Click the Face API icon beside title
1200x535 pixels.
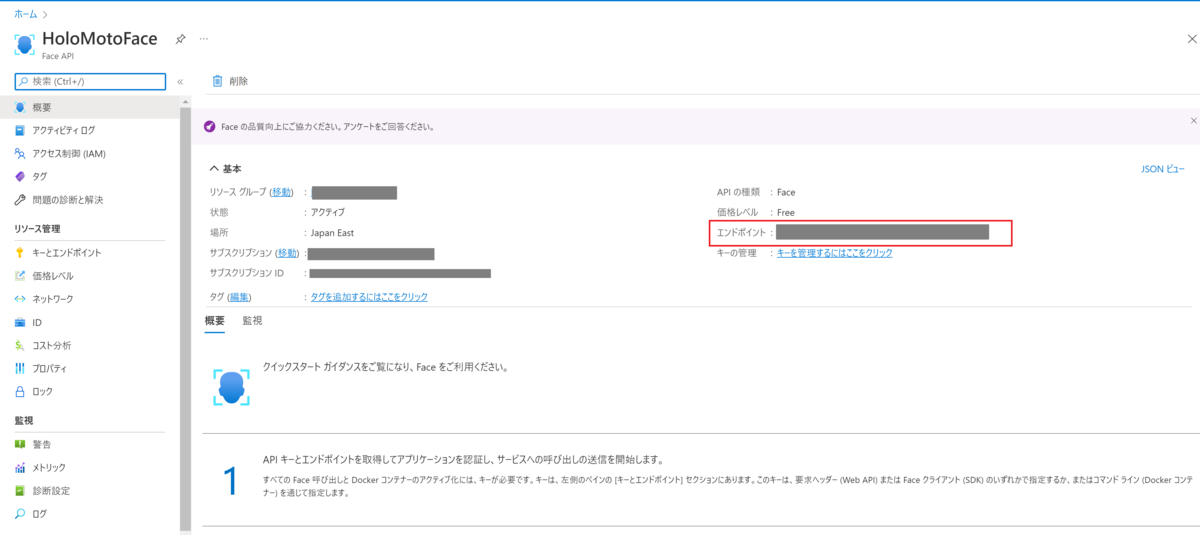(x=26, y=45)
